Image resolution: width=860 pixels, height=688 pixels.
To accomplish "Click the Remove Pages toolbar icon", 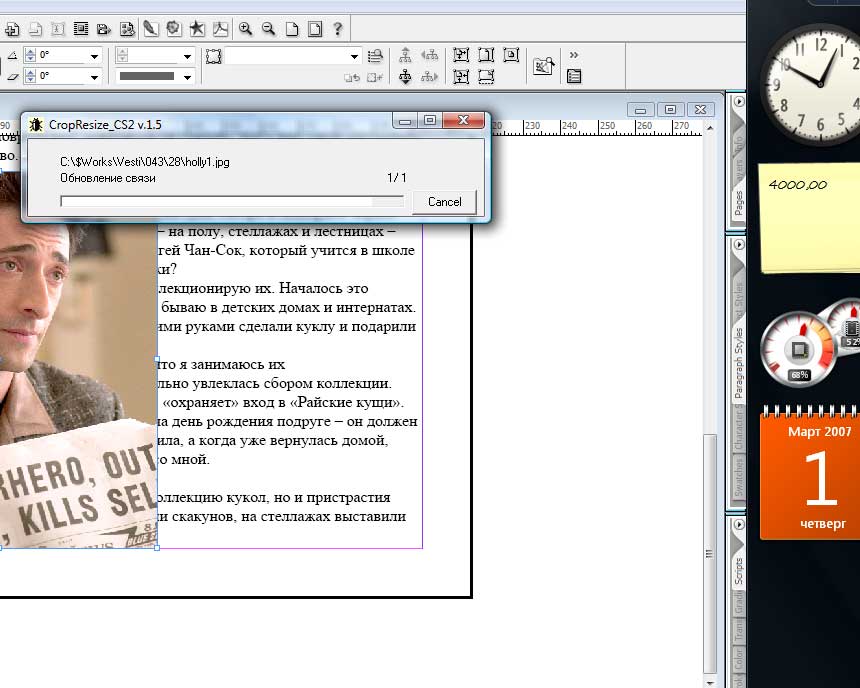I will pyautogui.click(x=35, y=29).
